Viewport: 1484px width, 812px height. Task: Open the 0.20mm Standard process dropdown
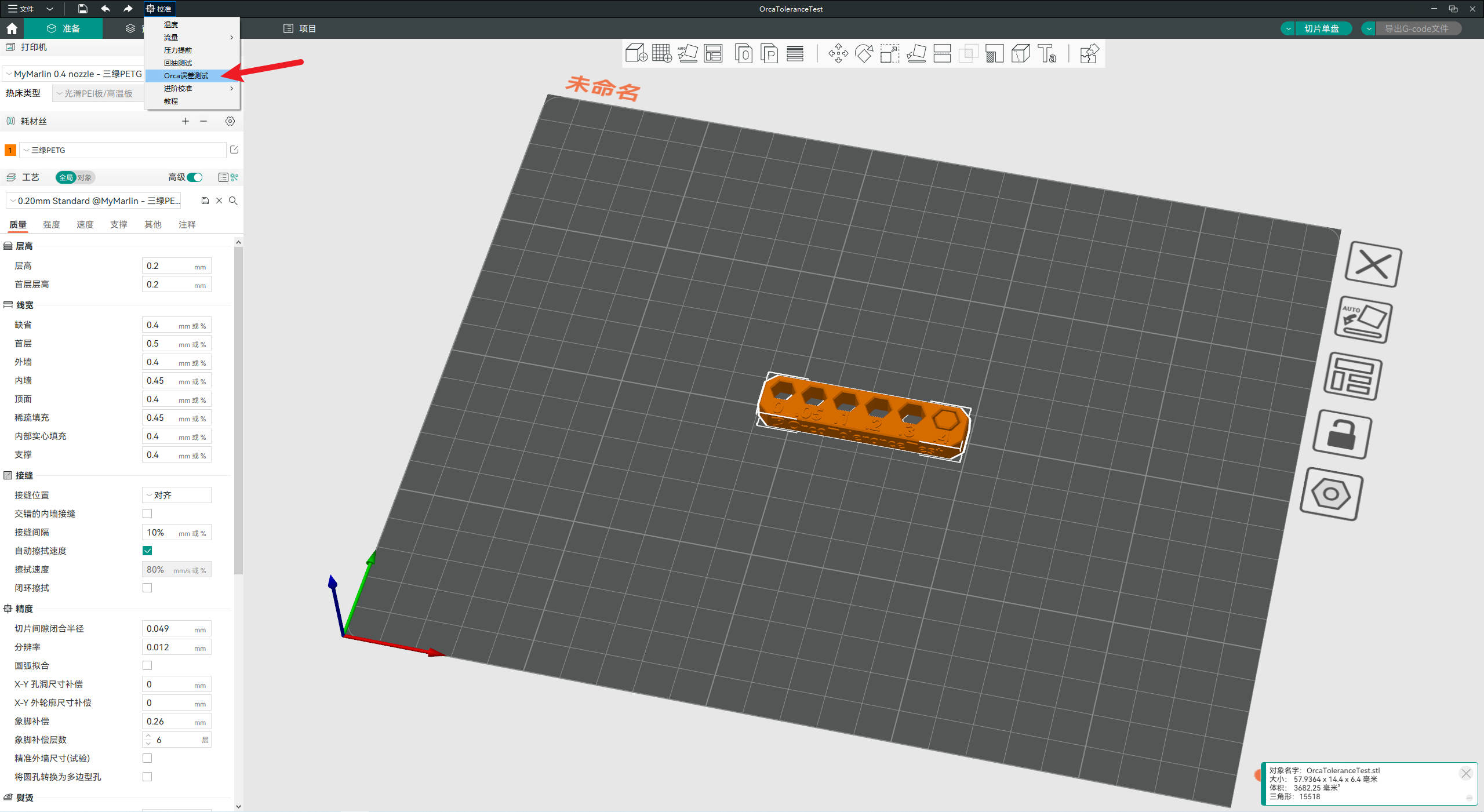point(94,201)
